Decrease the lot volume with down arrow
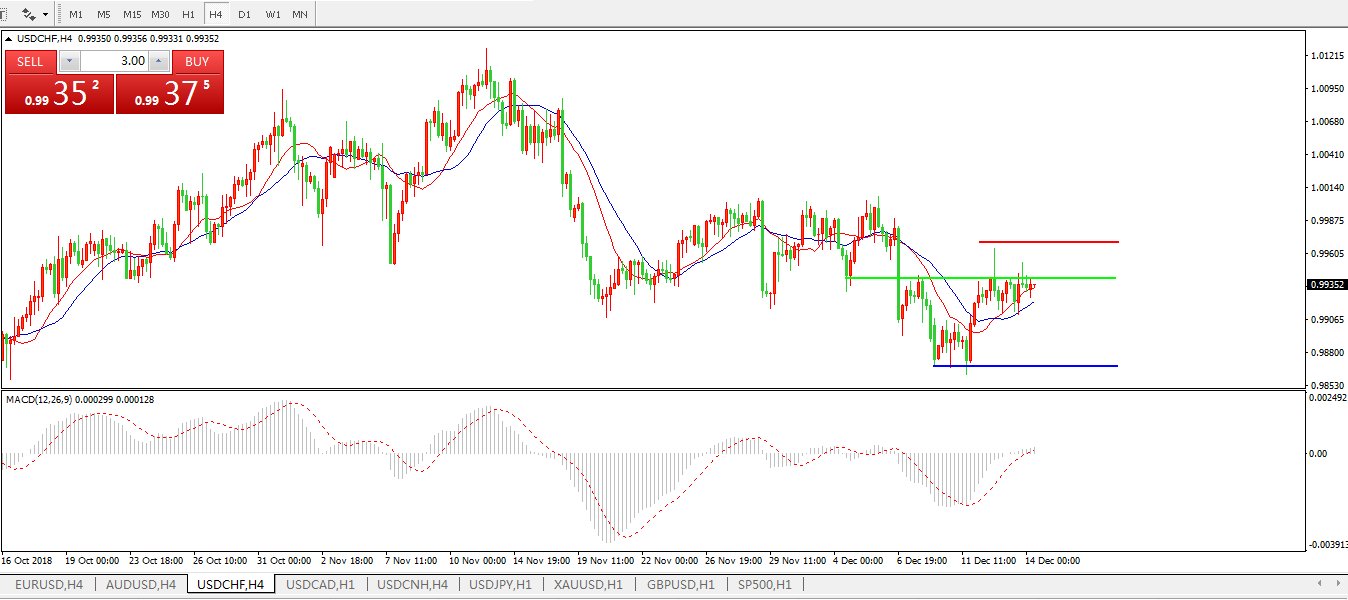Image resolution: width=1348 pixels, height=600 pixels. [x=68, y=61]
